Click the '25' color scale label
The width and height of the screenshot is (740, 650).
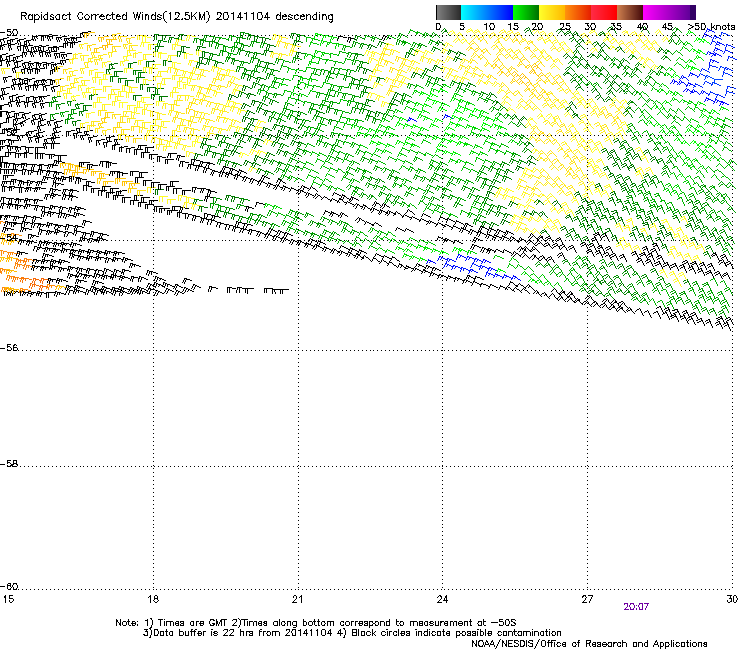[x=564, y=27]
